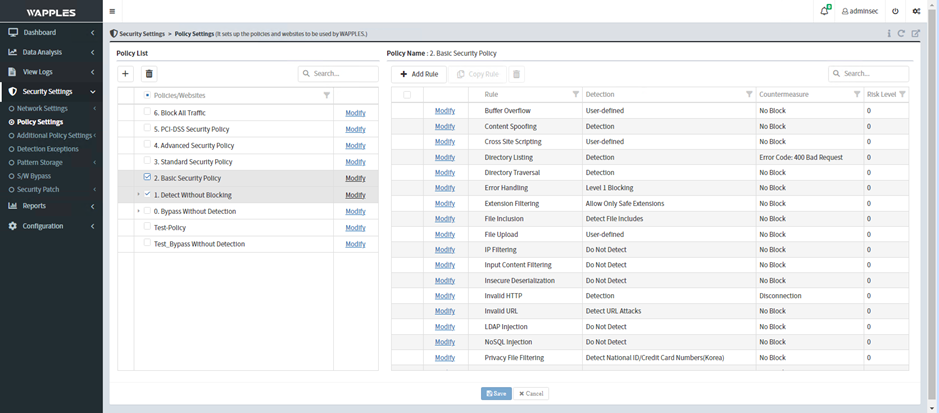The height and width of the screenshot is (413, 939).
Task: Click the notification bell icon
Action: point(824,11)
